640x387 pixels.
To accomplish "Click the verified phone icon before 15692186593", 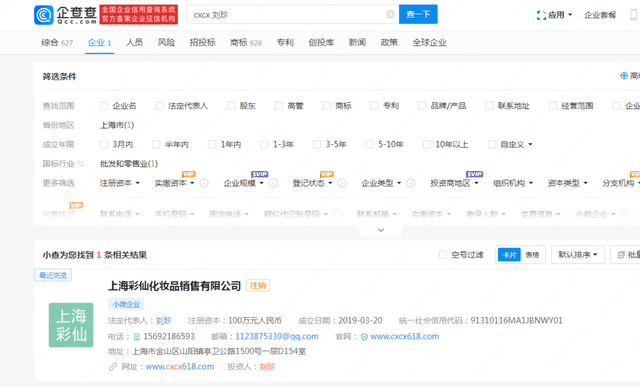I will pyautogui.click(x=137, y=337).
